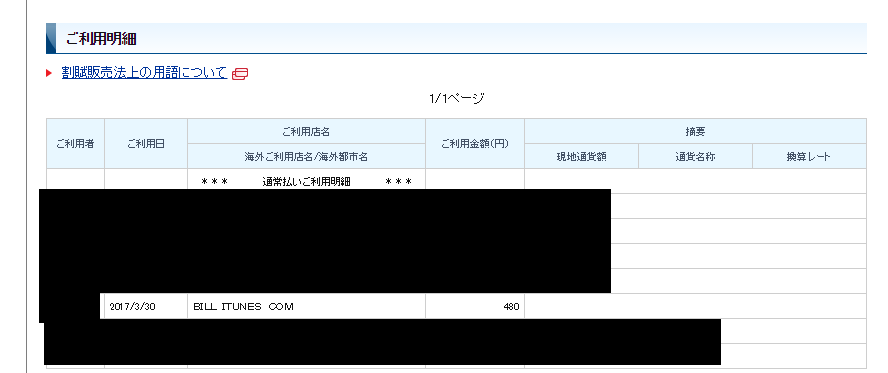888x373 pixels.
Task: Click the 摘要 column header
Action: 695,131
